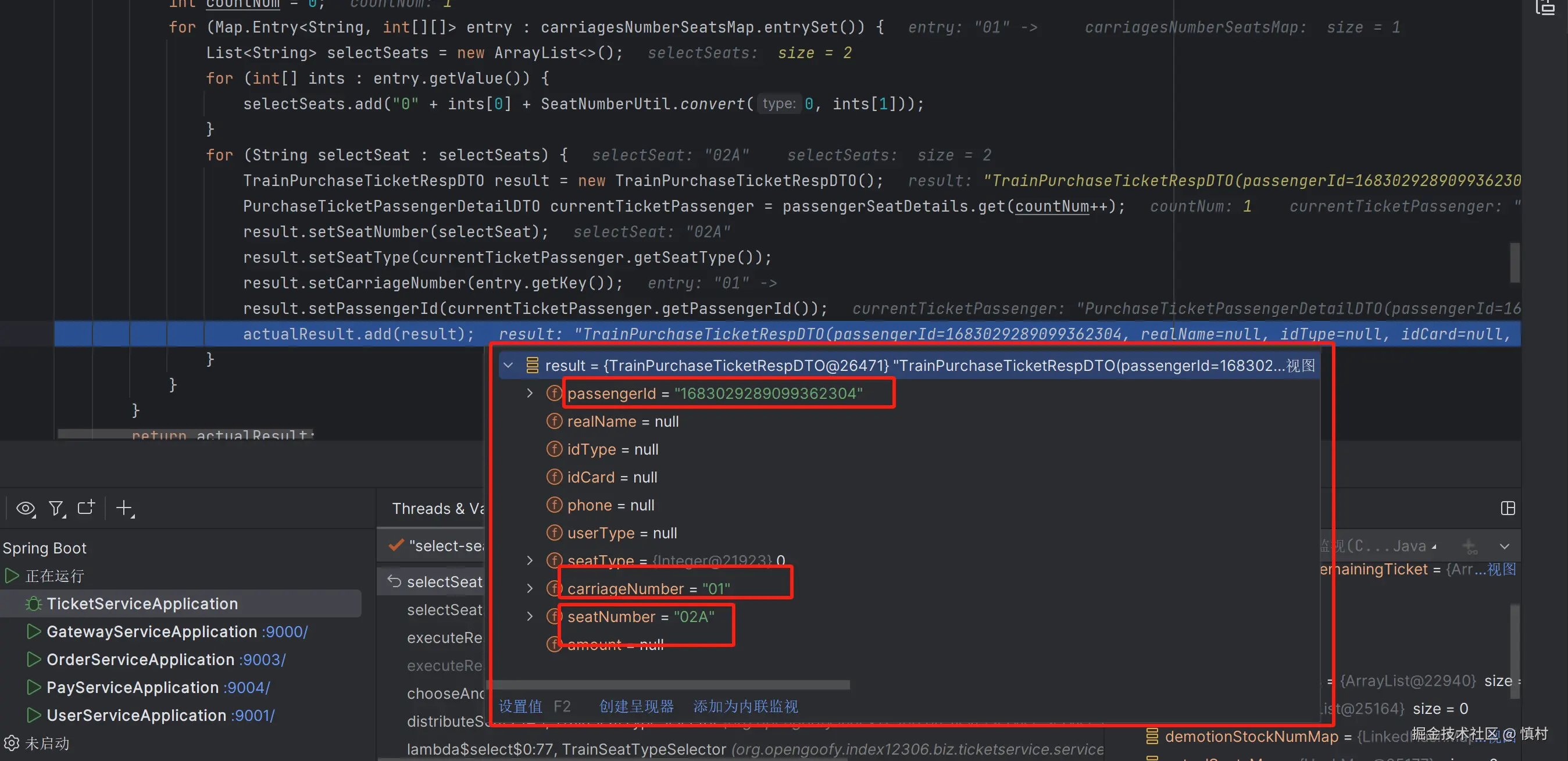1568x761 pixels.
Task: Click the back arrow icon beside selectSeat frame
Action: (394, 581)
